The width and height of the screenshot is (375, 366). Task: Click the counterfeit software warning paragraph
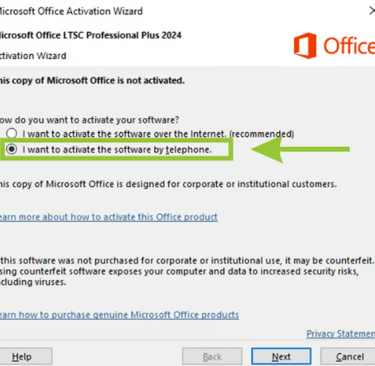pyautogui.click(x=187, y=271)
